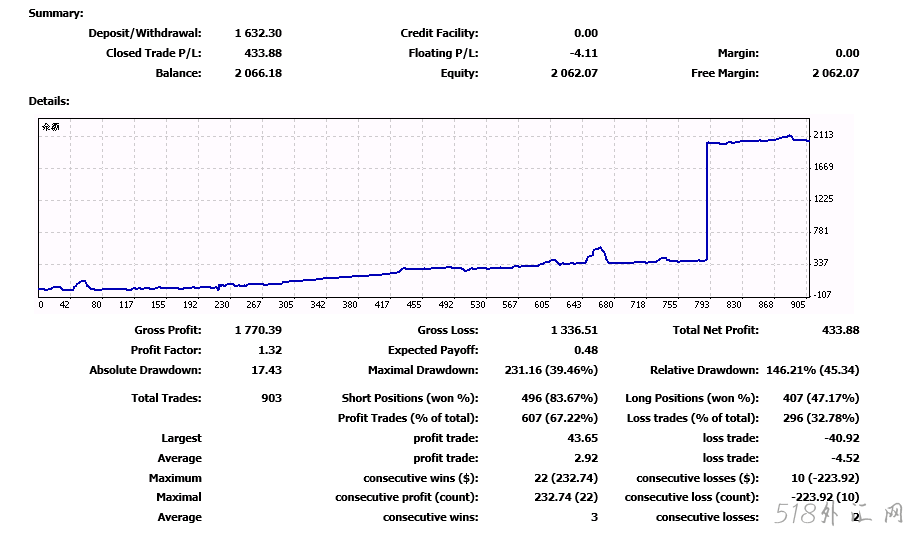The width and height of the screenshot is (908, 536).
Task: Click the Total Trades label
Action: [166, 398]
